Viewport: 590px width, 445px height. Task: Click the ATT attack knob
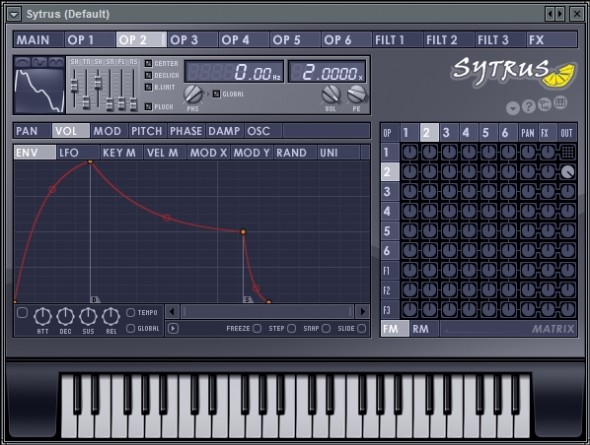(43, 317)
